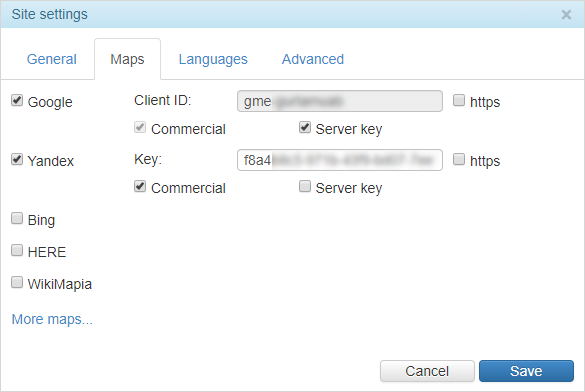Click the Client ID label

pyautogui.click(x=163, y=100)
